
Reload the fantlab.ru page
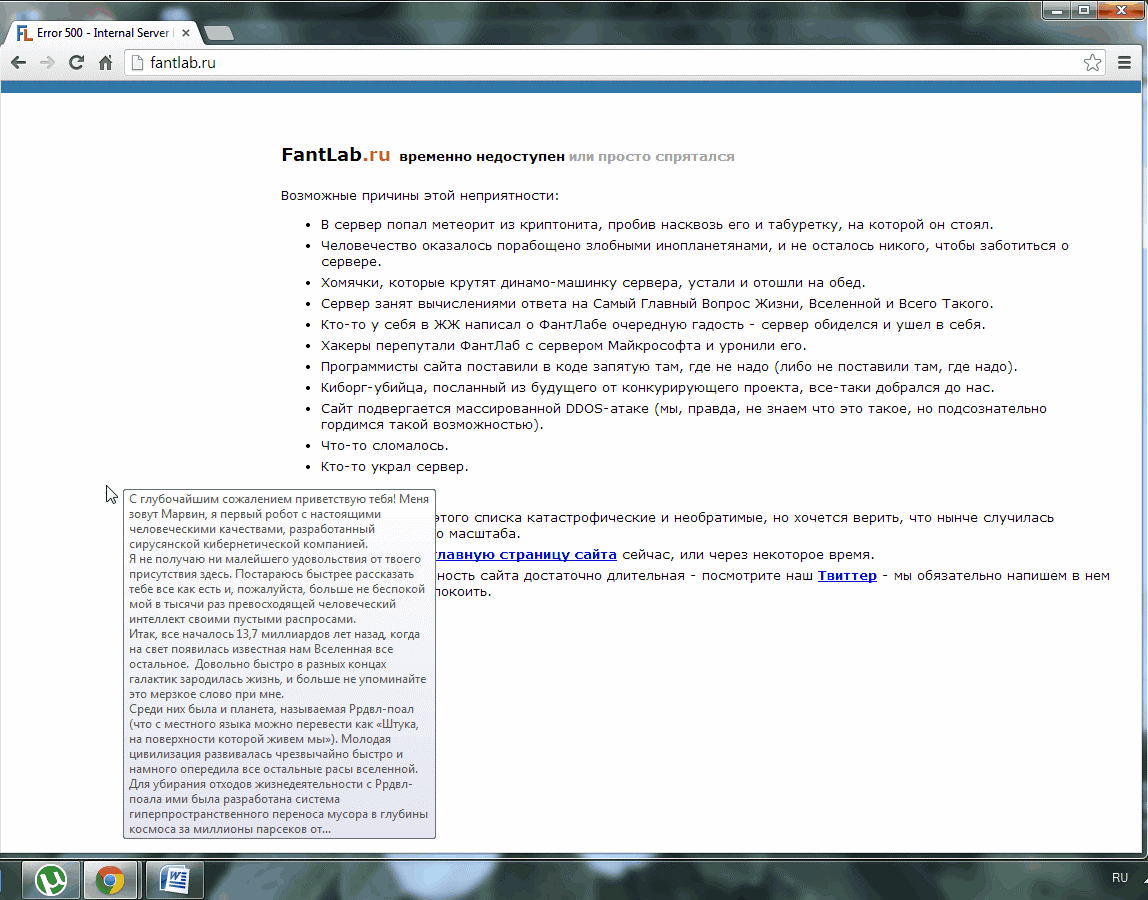click(76, 63)
